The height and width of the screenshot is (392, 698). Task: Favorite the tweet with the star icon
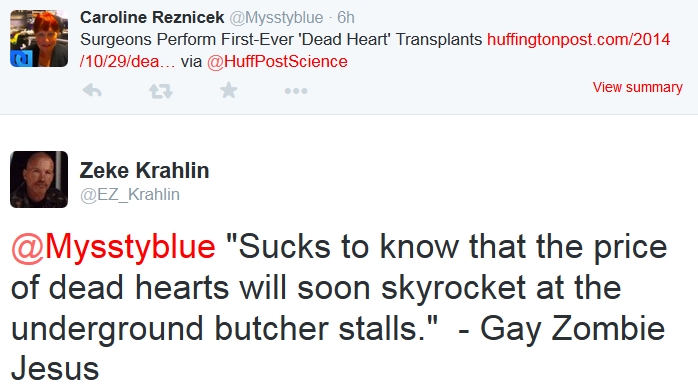point(229,90)
